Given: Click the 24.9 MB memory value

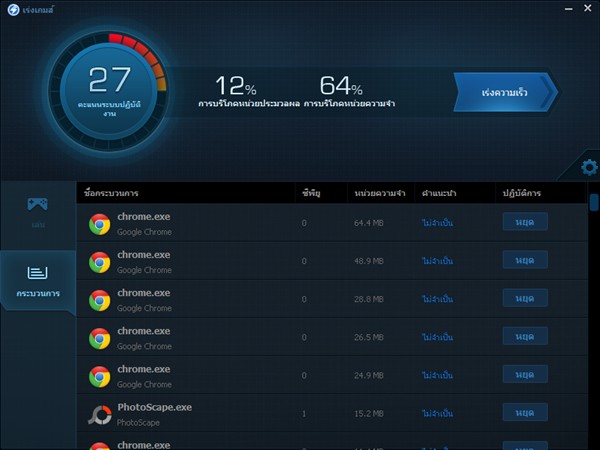Looking at the screenshot, I should coord(368,375).
